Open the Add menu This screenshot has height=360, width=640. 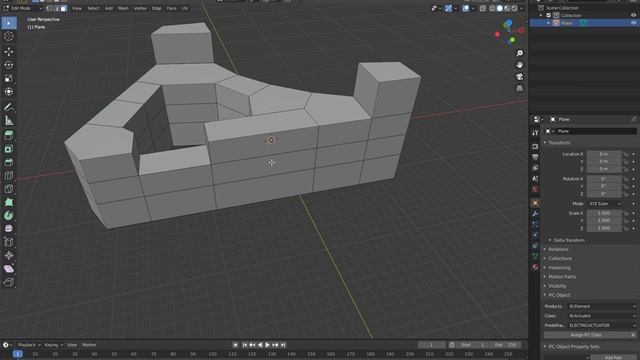coord(109,8)
